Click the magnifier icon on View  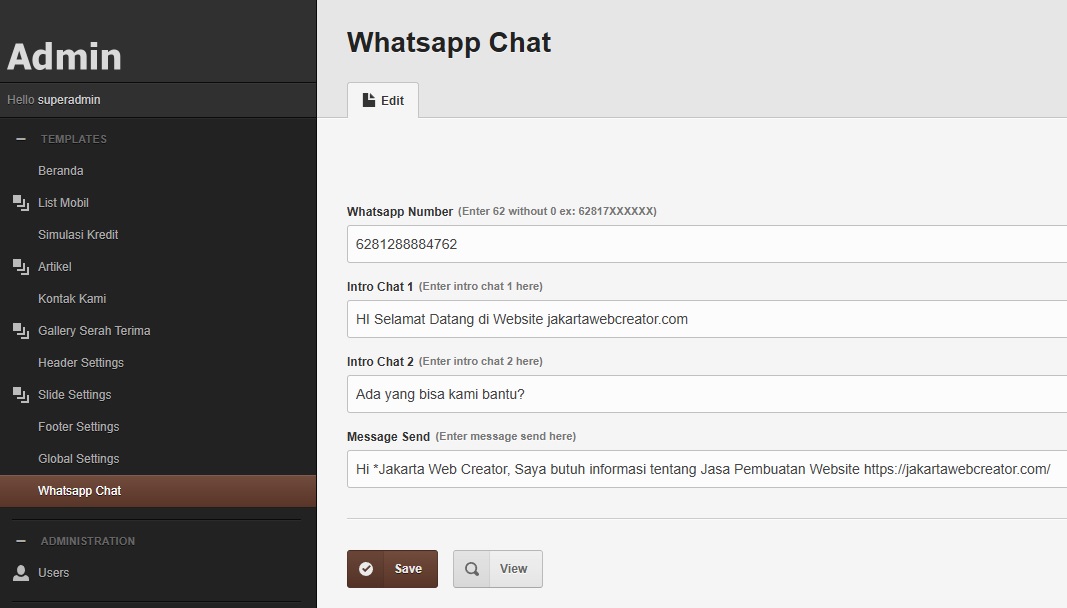click(472, 569)
